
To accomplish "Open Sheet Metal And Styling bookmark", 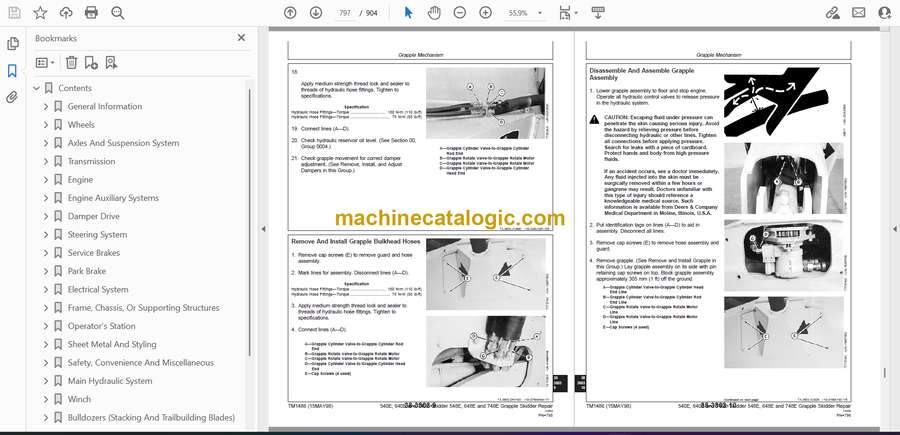I will coord(112,344).
